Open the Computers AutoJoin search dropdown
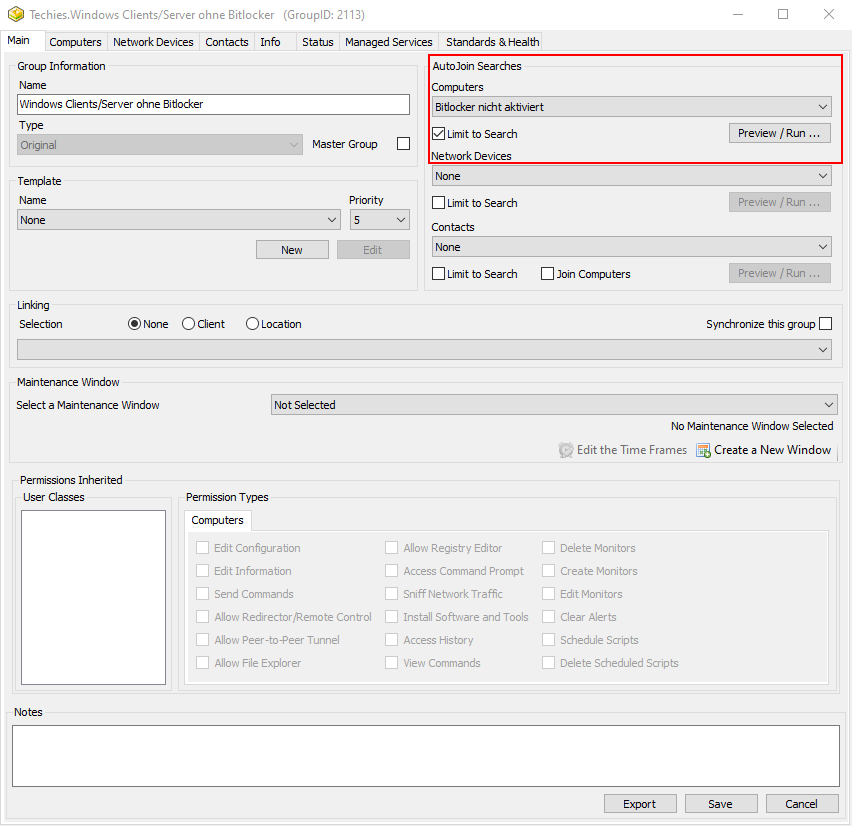This screenshot has height=826, width=852. pos(631,107)
